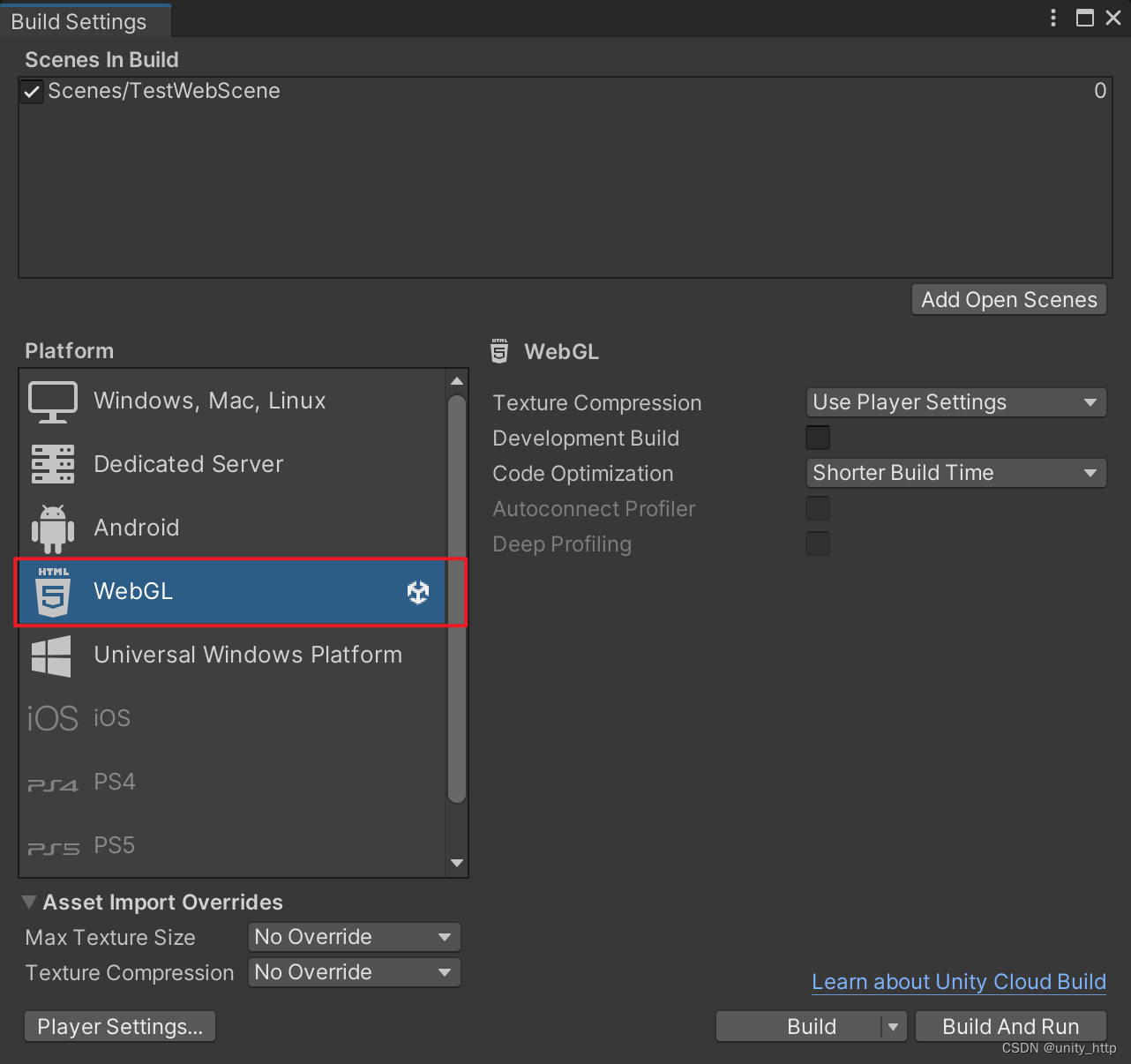Select the Windows, Mac, Linux platform

(x=233, y=401)
